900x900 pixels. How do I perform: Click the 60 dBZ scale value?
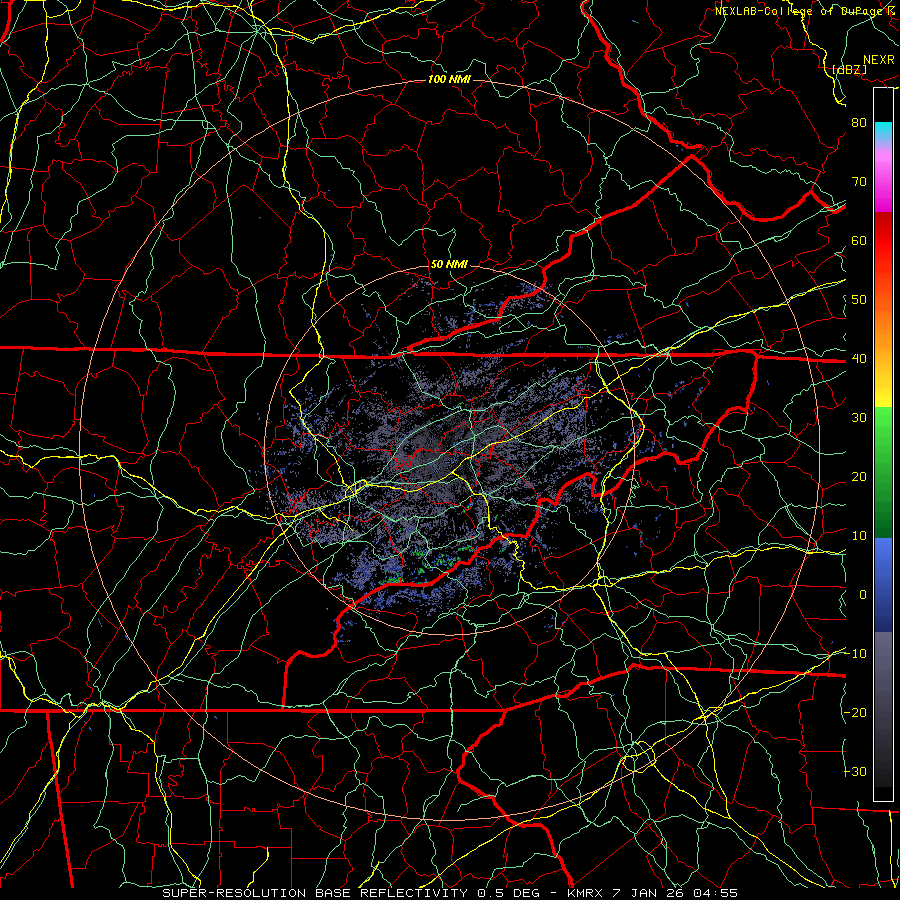coord(859,240)
